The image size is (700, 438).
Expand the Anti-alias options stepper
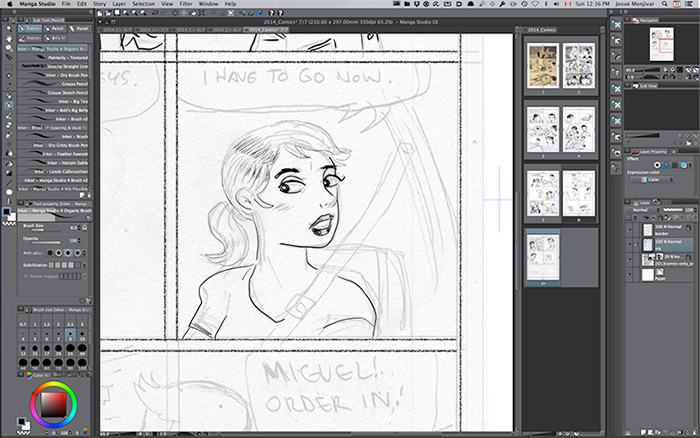85,253
